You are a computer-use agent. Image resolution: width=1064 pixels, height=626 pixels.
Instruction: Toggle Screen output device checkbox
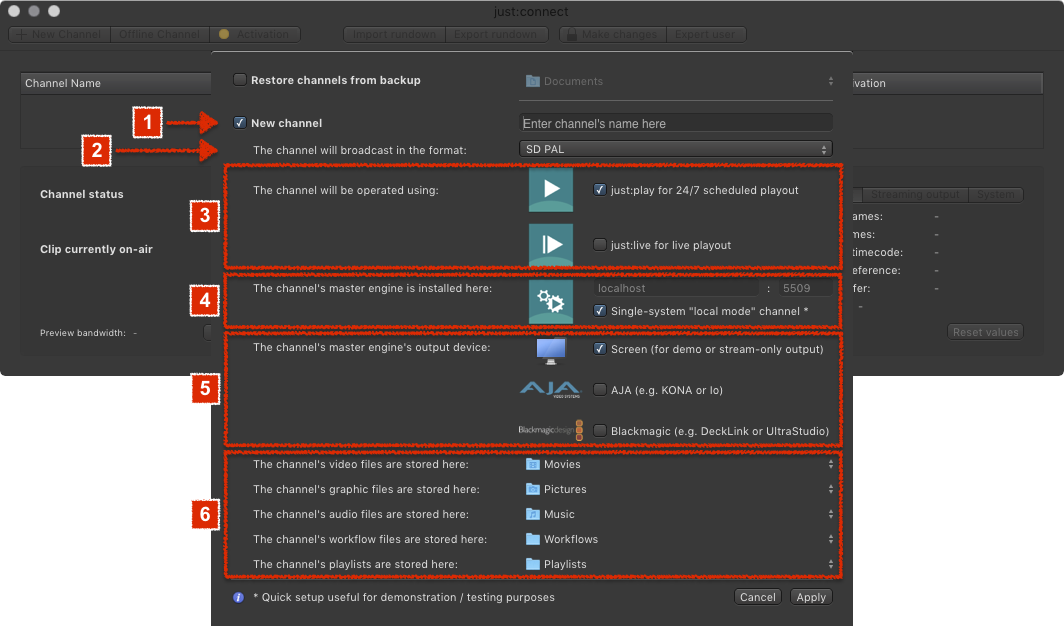599,349
